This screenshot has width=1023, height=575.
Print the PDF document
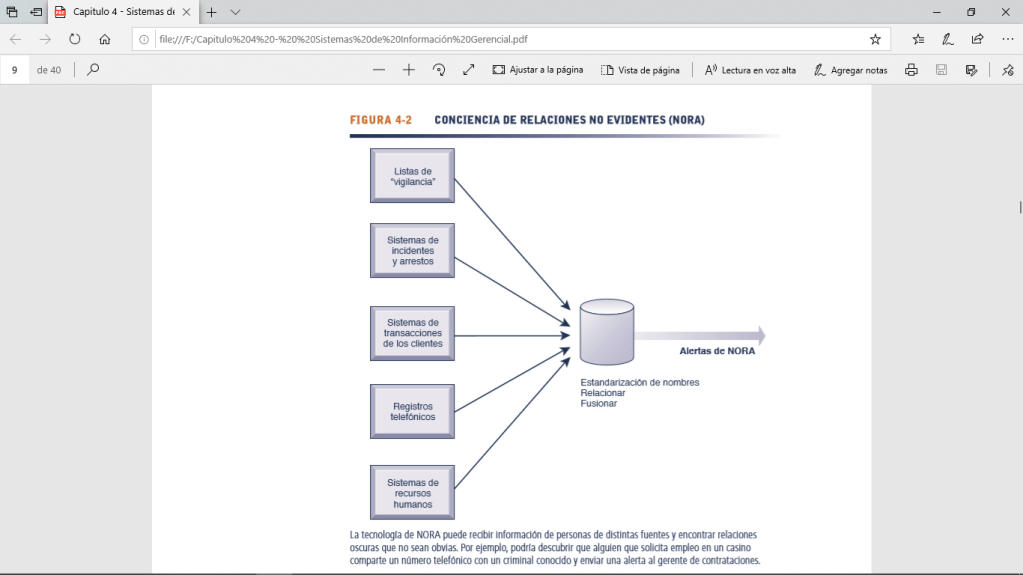911,70
